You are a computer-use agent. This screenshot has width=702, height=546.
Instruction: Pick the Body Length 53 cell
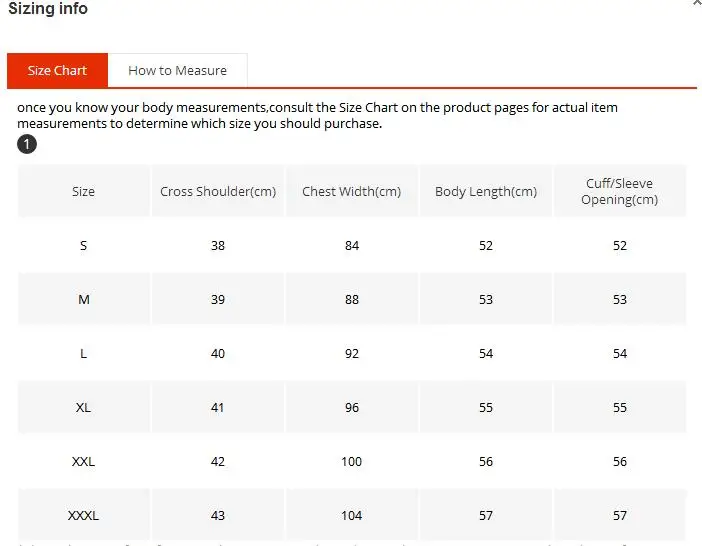pos(486,299)
